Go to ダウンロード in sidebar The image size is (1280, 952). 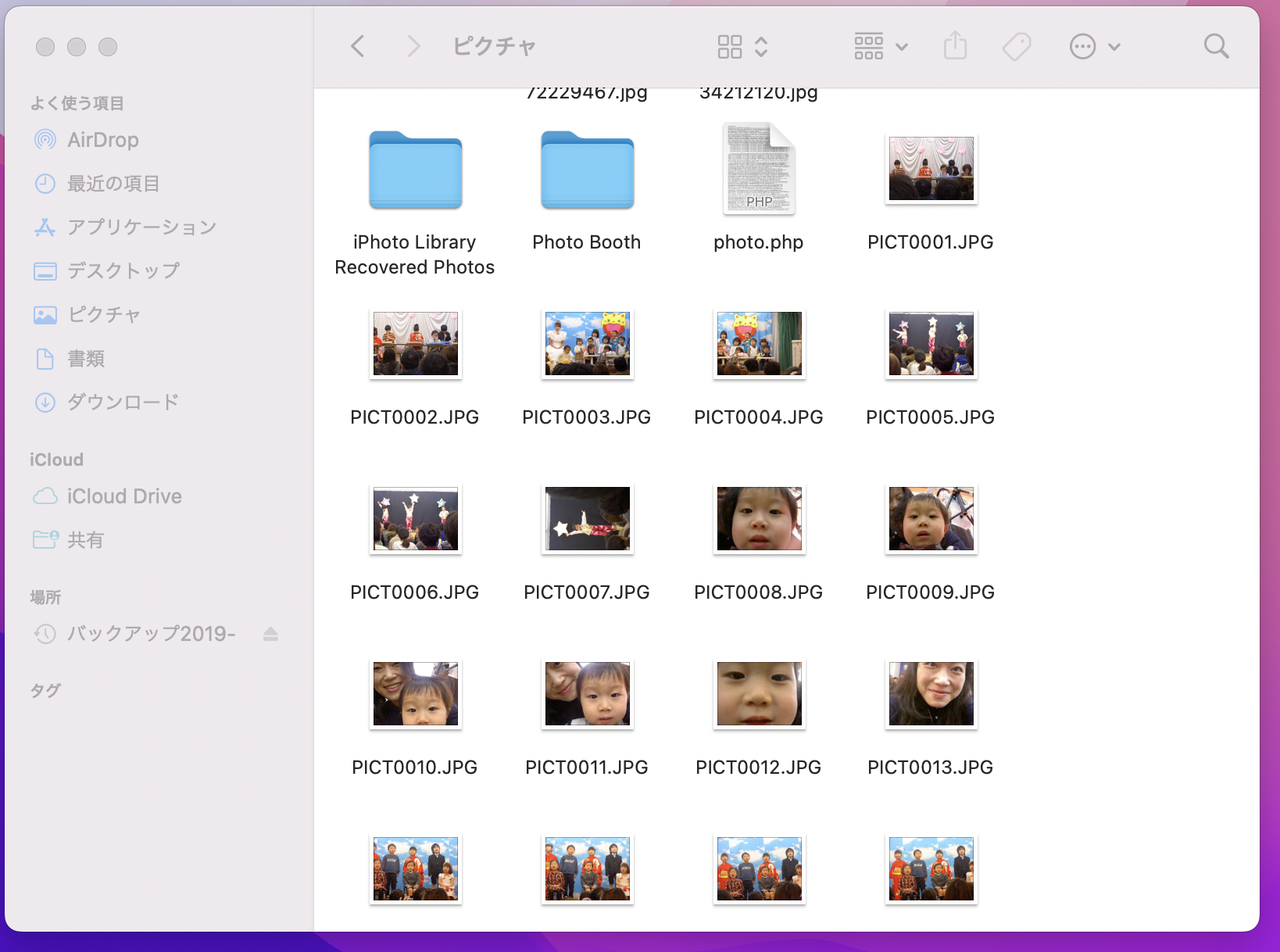123,403
